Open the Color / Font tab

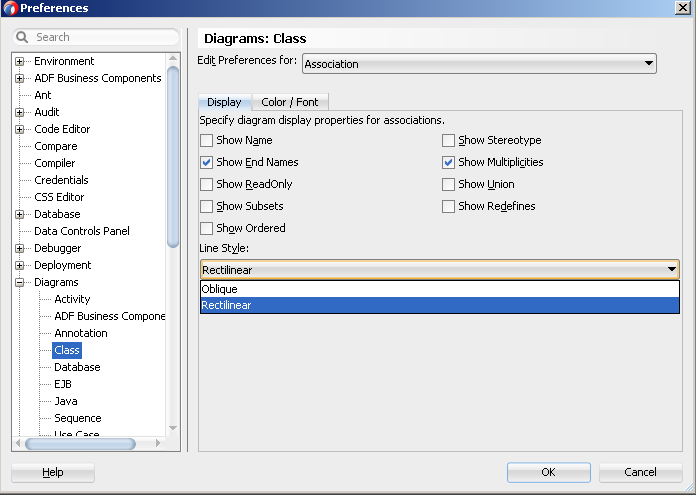click(x=290, y=102)
